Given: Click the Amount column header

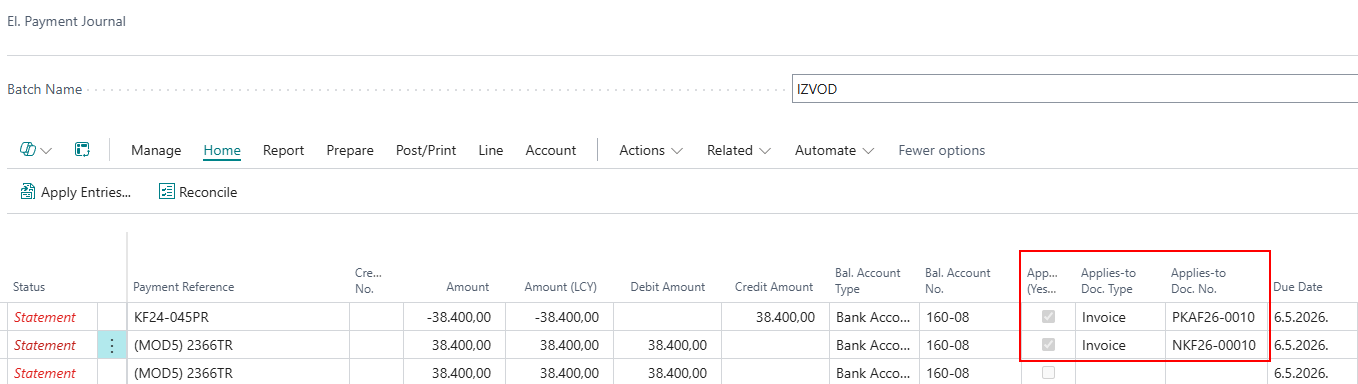Looking at the screenshot, I should tap(468, 287).
